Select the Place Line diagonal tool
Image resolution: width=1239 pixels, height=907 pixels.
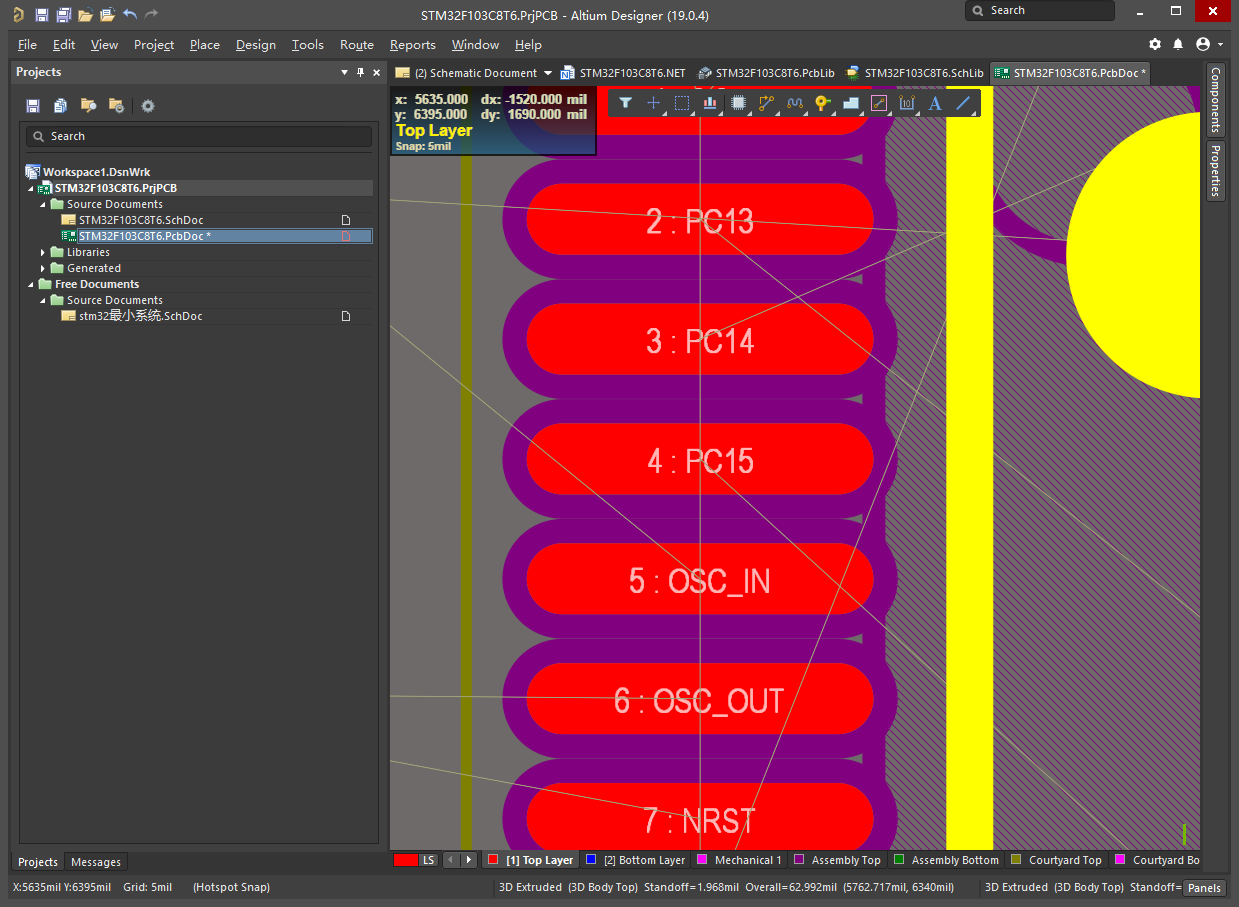pyautogui.click(x=964, y=103)
